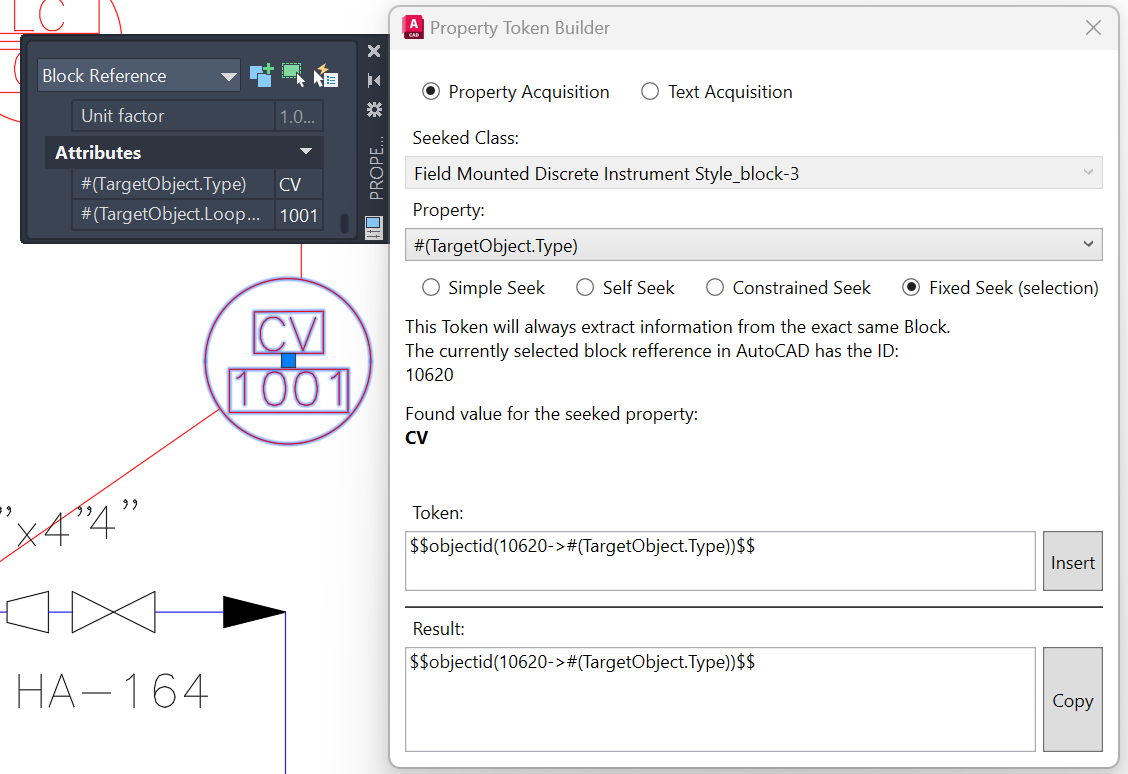Choose Self Seek option
Screen dimensions: 1128x774
coord(585,288)
